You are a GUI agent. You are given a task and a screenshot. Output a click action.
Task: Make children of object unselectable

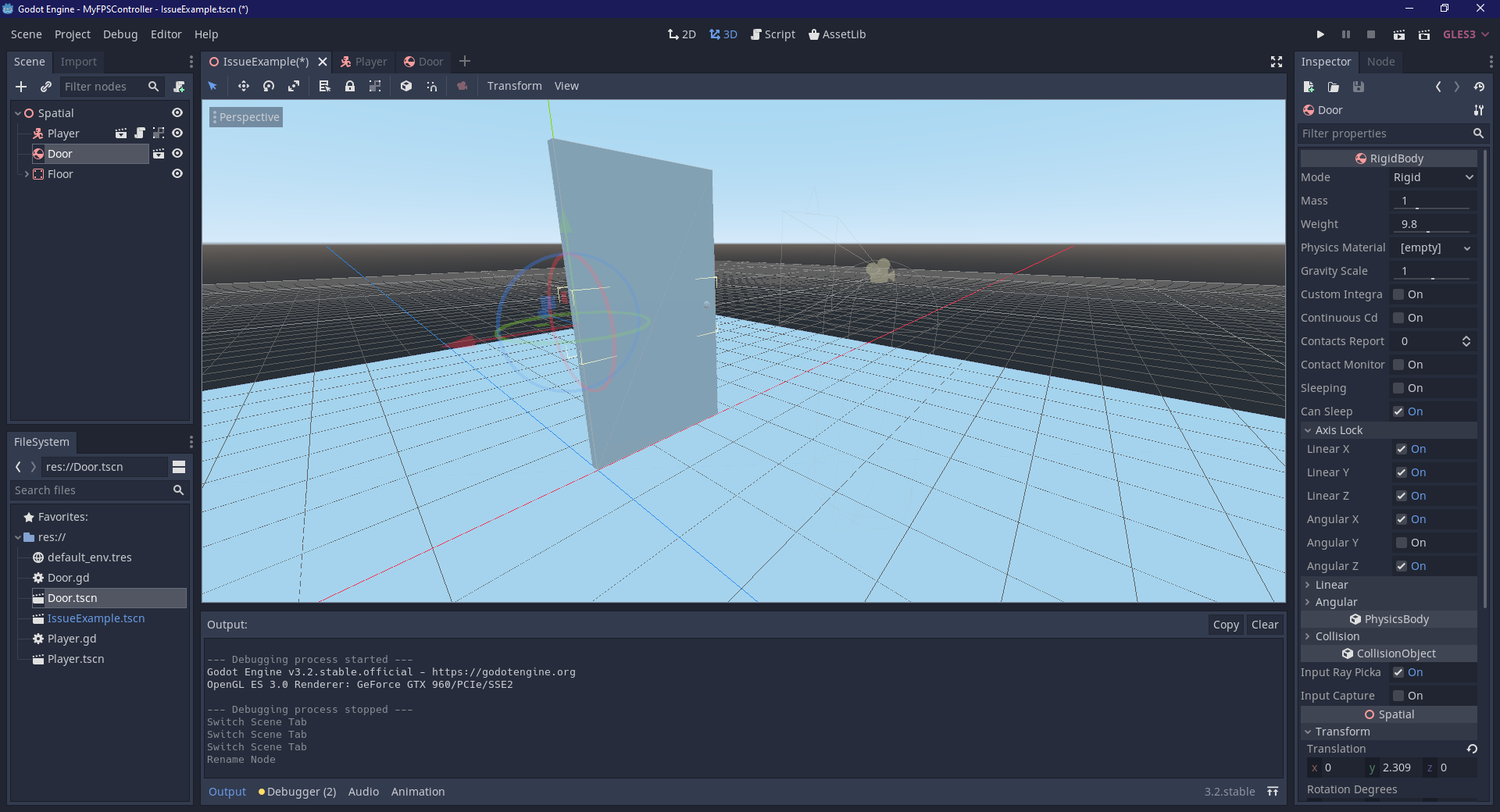click(375, 86)
